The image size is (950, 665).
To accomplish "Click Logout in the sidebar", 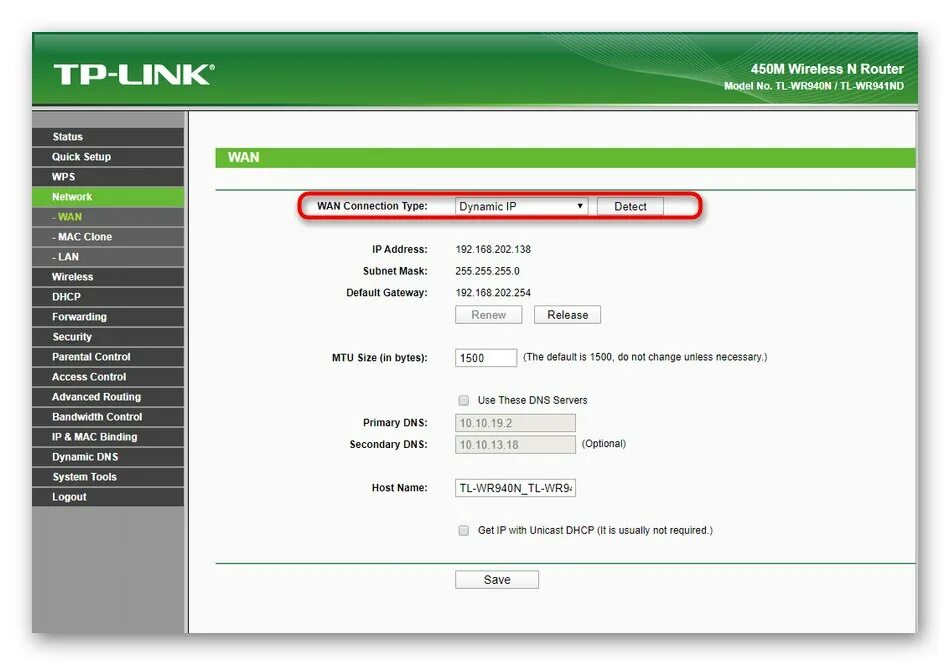I will point(108,497).
